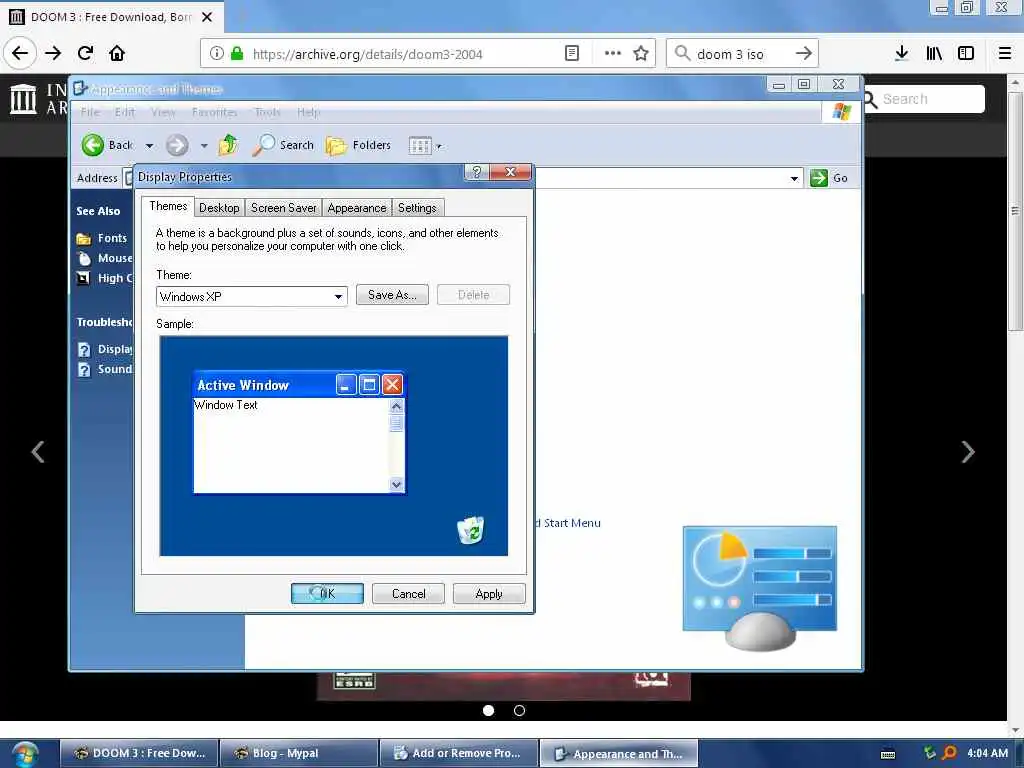Open the Firefox home page
This screenshot has height=768, width=1024.
pos(117,53)
